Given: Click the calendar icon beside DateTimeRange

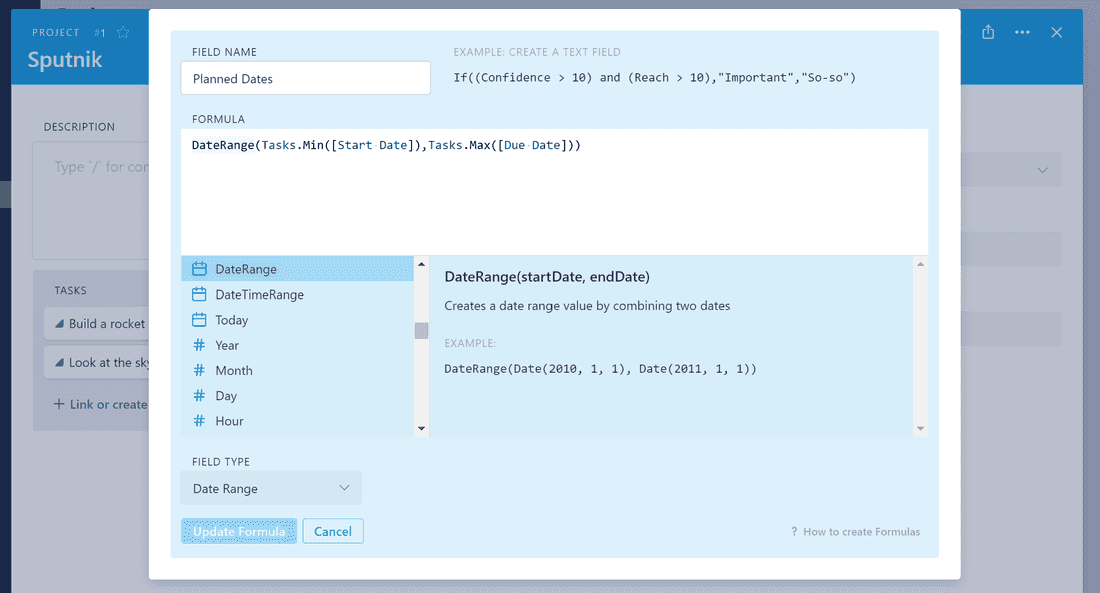Looking at the screenshot, I should pyautogui.click(x=199, y=295).
